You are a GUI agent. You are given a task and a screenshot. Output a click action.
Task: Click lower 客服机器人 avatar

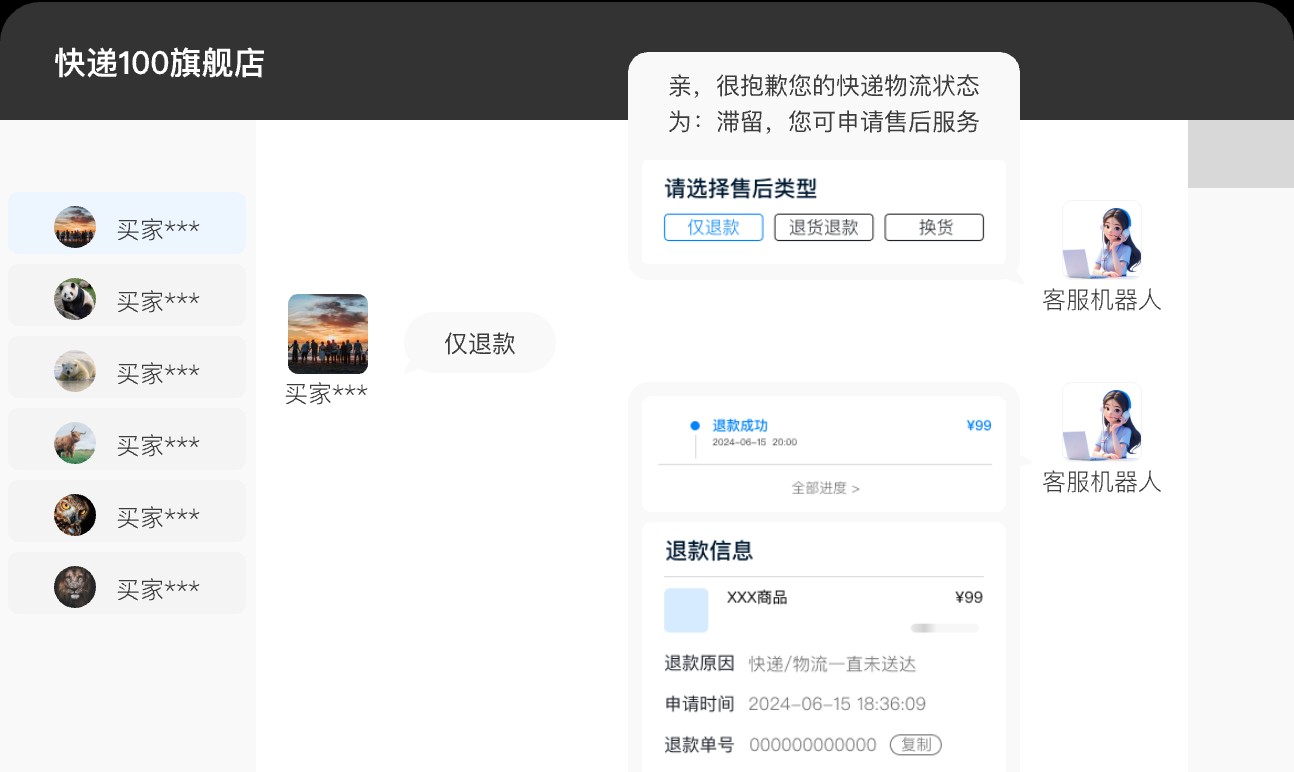[x=1102, y=422]
